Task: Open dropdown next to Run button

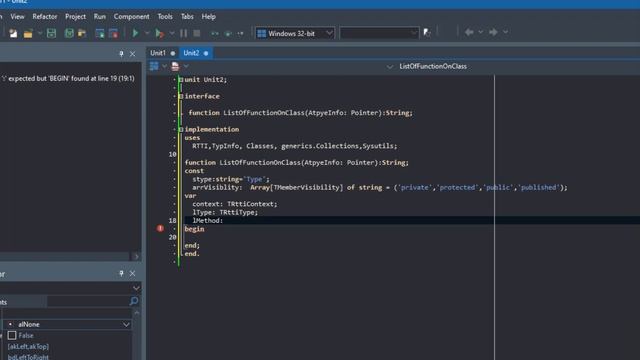Action: coord(147,33)
